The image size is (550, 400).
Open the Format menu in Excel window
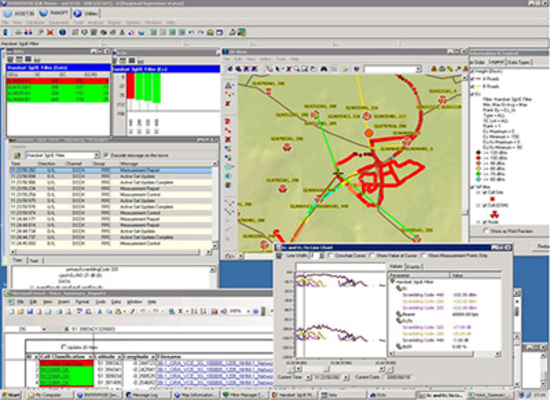coord(82,302)
